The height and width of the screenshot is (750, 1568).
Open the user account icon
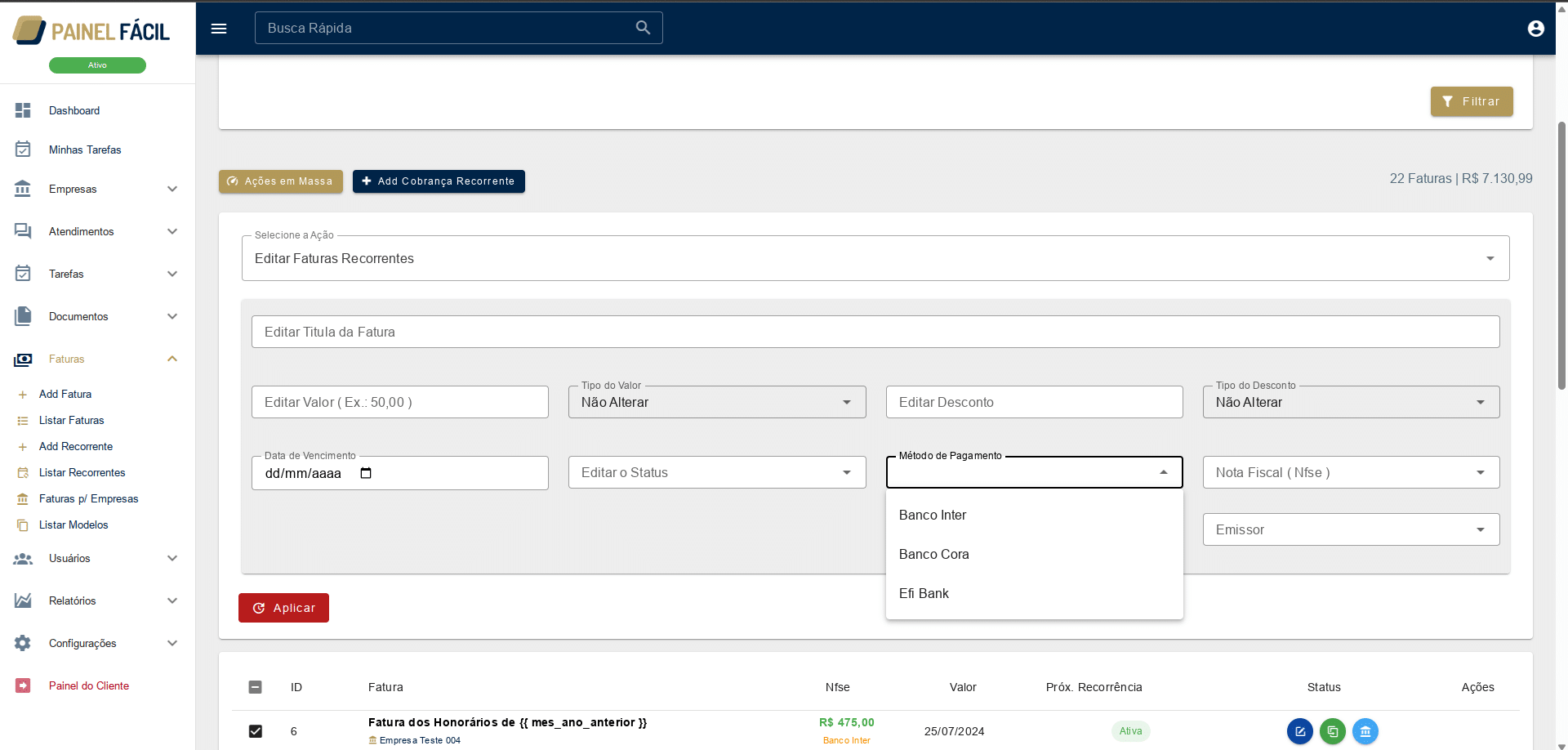click(x=1535, y=29)
